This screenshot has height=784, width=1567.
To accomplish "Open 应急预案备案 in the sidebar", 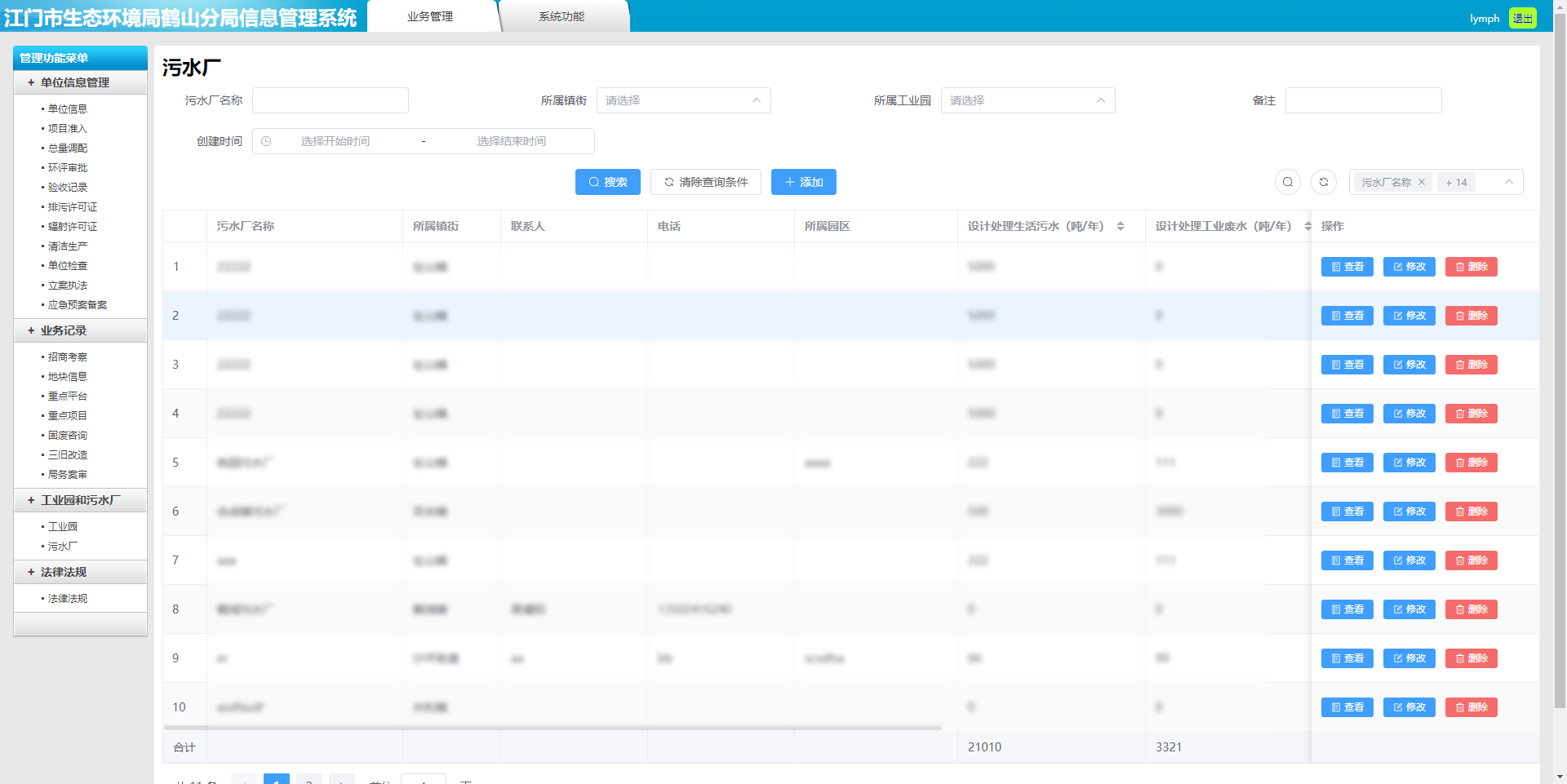I will (x=77, y=304).
